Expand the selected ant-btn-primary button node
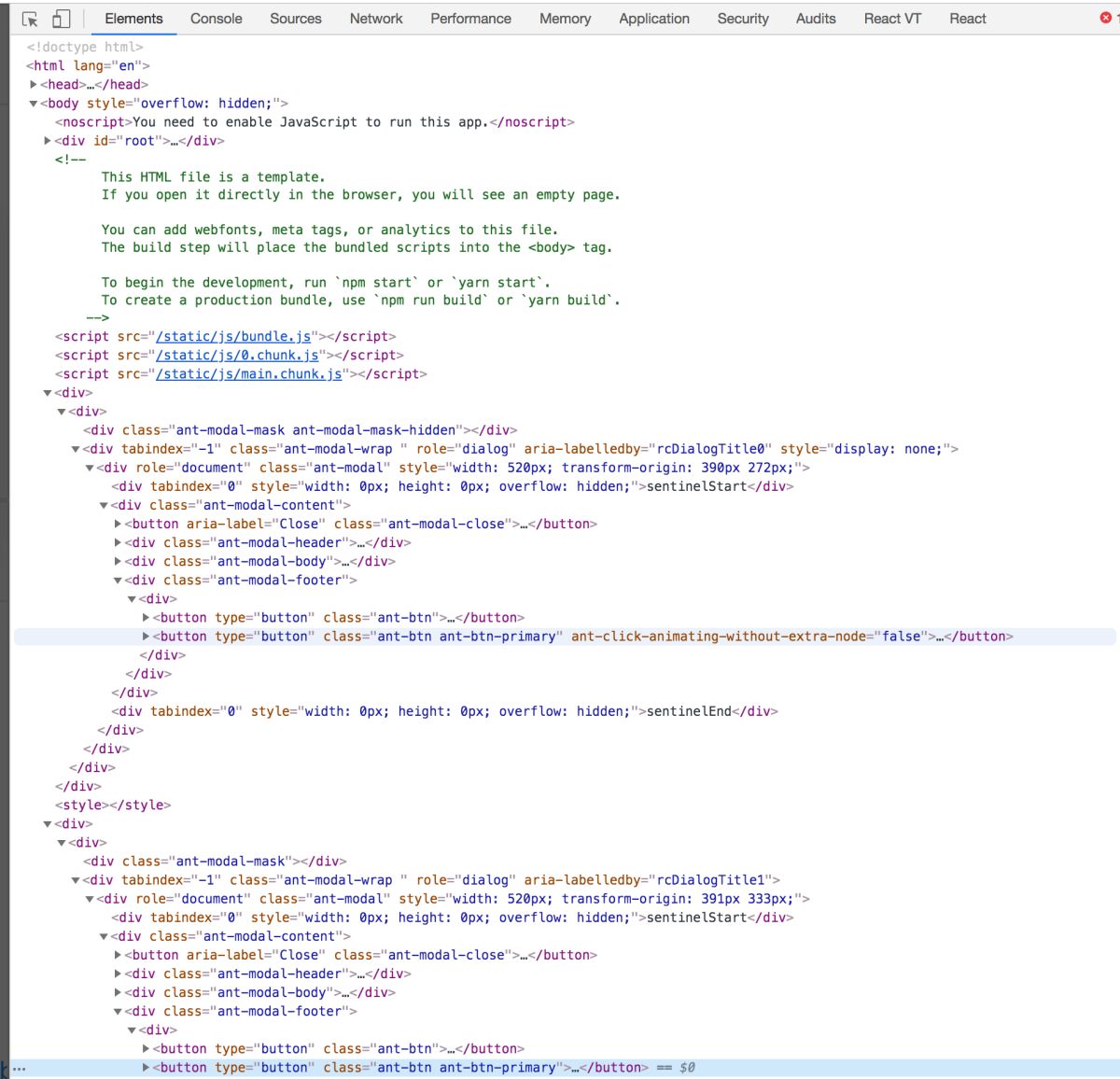Screen dimensions: 1120x1079 click(146, 1068)
